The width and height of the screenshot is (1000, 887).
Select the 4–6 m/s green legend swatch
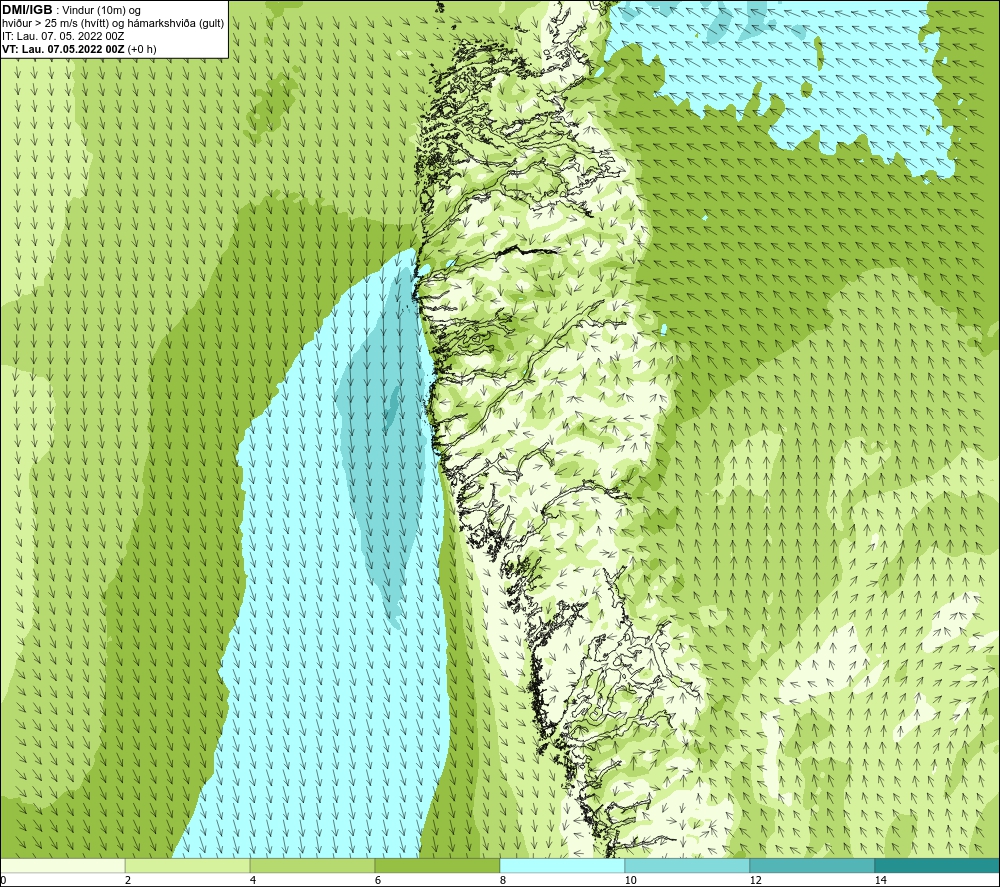[312, 865]
